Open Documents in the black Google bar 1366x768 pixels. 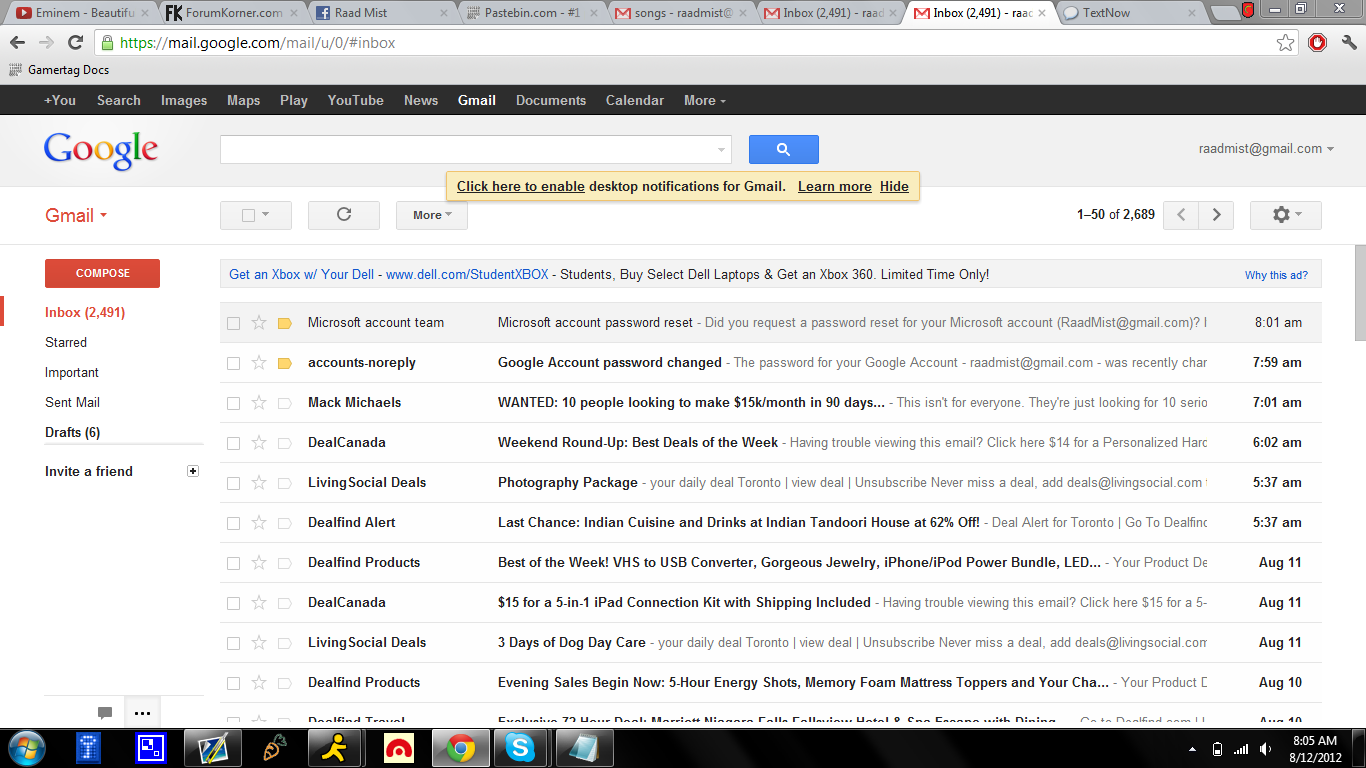coord(551,100)
